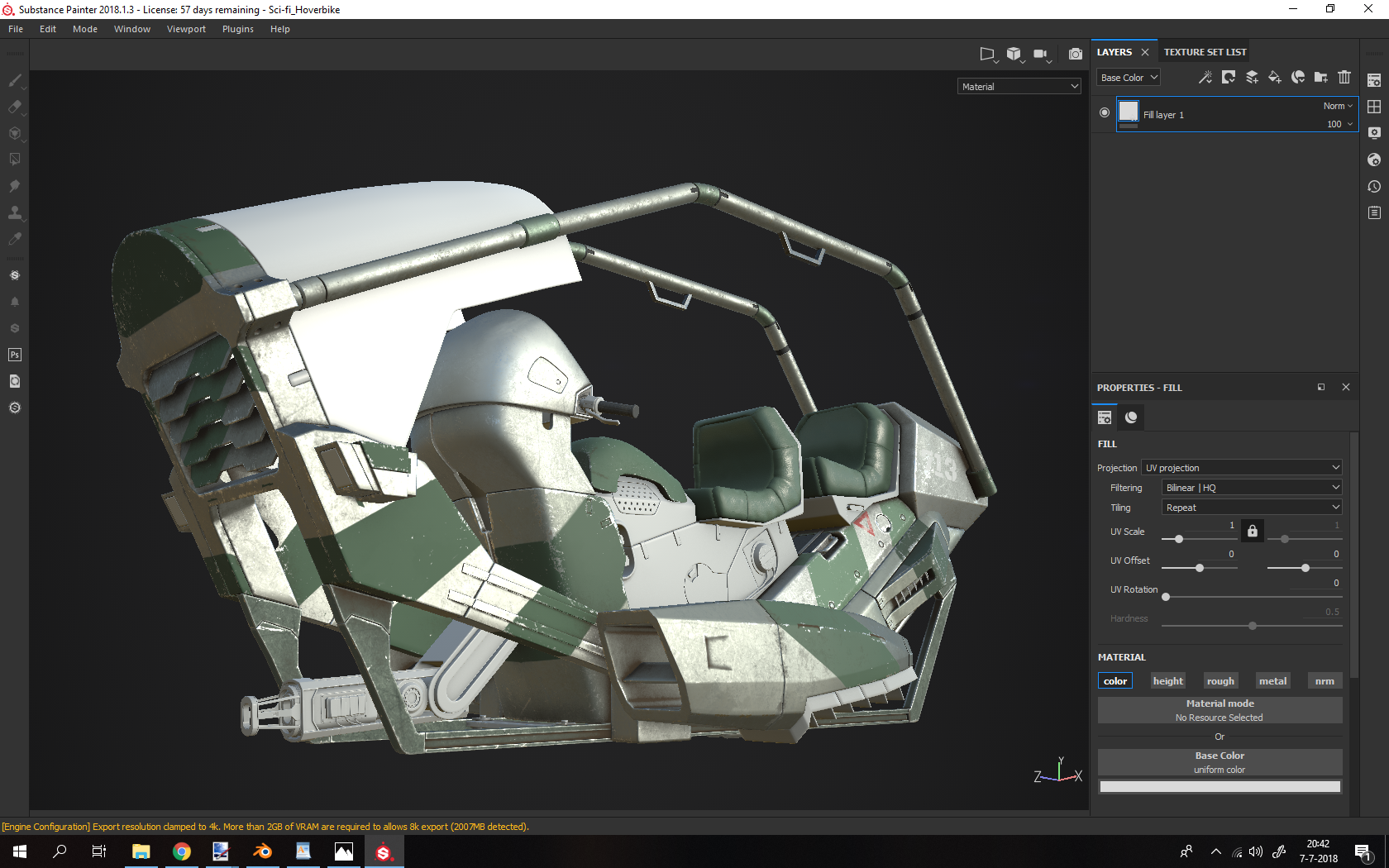Toggle the height material channel

pos(1167,681)
